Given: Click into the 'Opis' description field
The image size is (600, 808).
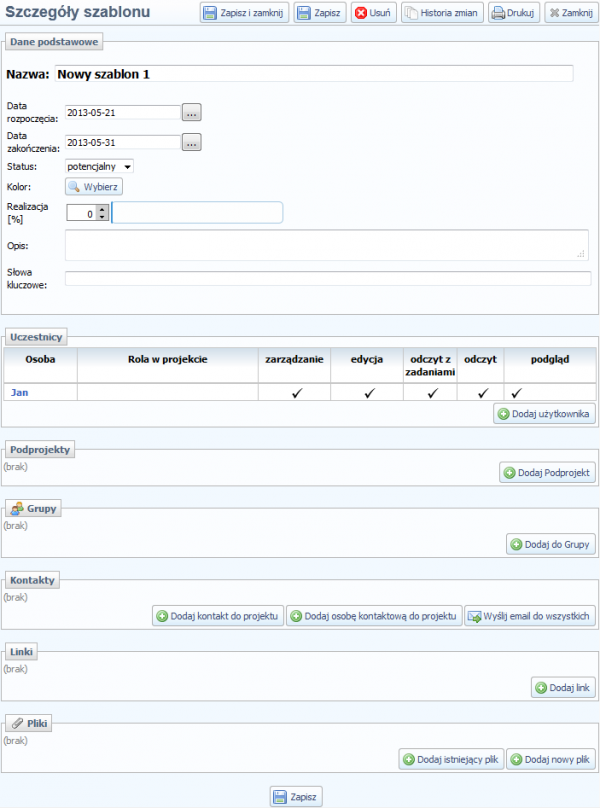Looking at the screenshot, I should [x=326, y=245].
